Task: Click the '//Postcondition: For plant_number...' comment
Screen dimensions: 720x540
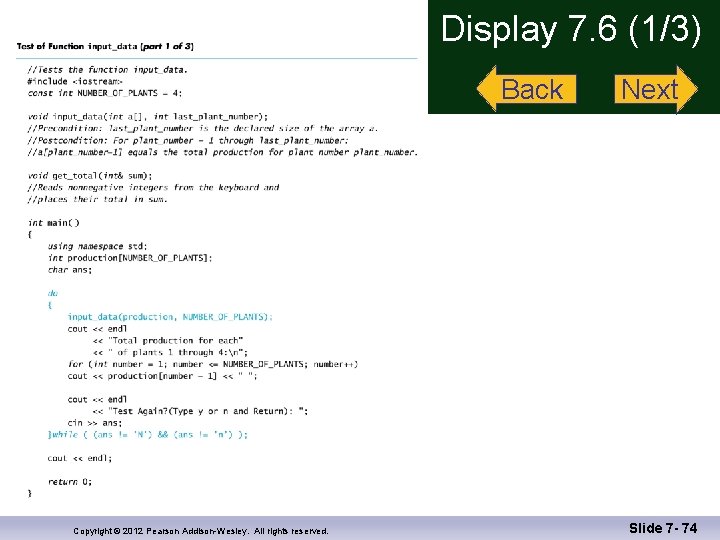Action: (188, 141)
